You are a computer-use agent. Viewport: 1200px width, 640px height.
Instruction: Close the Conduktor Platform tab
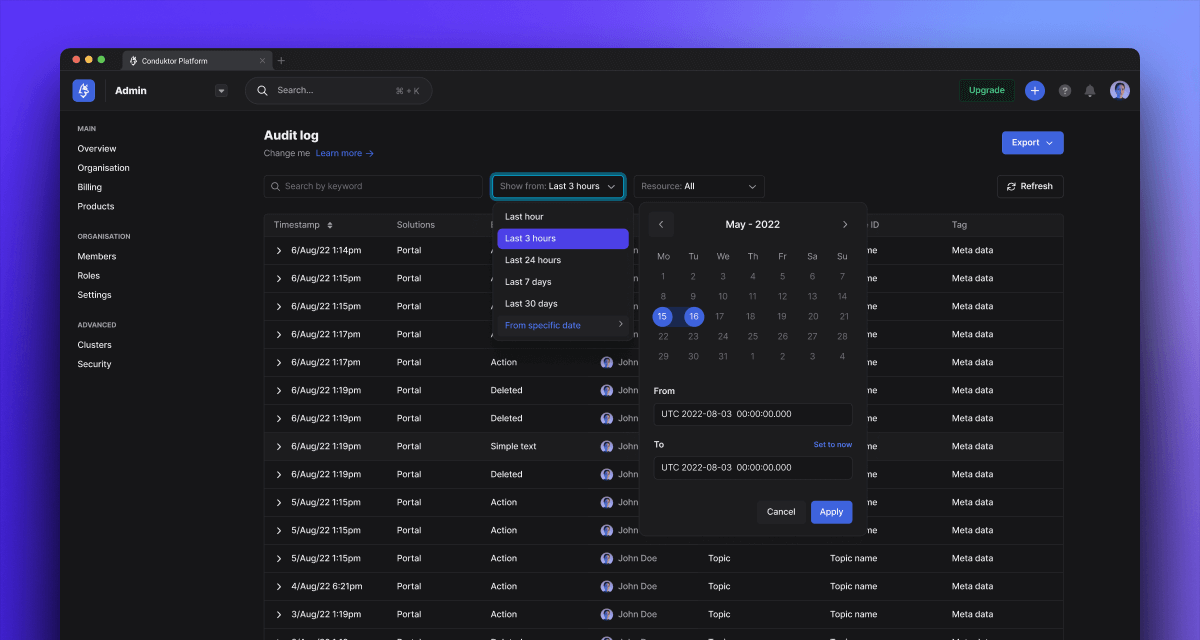tap(262, 61)
